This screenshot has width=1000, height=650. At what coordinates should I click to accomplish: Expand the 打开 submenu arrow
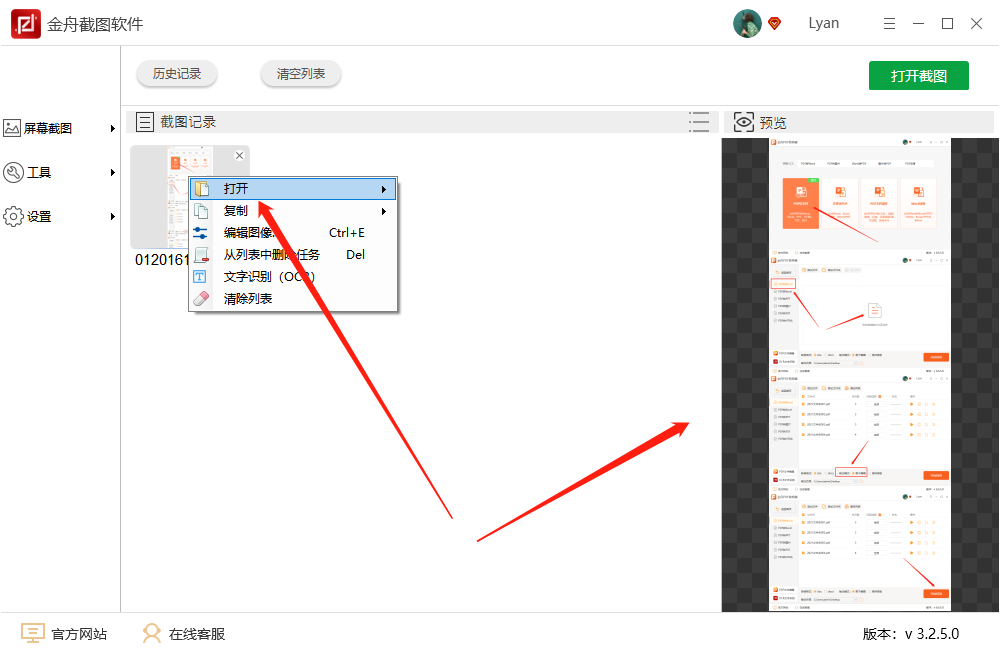(383, 188)
